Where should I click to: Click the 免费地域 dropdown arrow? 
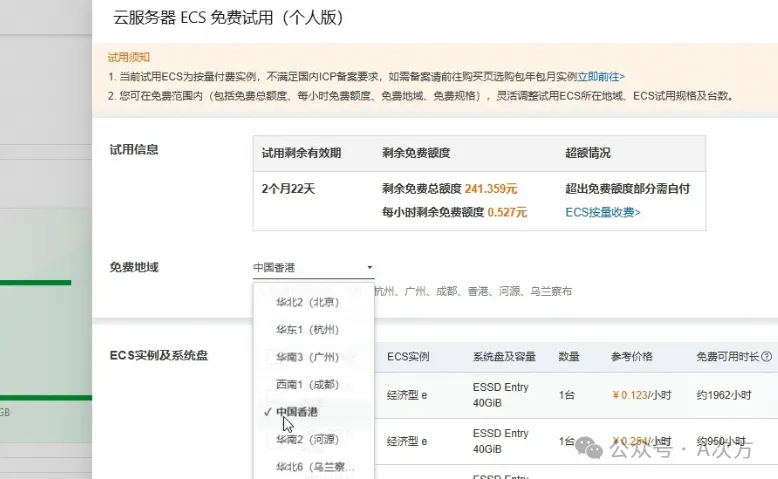pyautogui.click(x=370, y=268)
